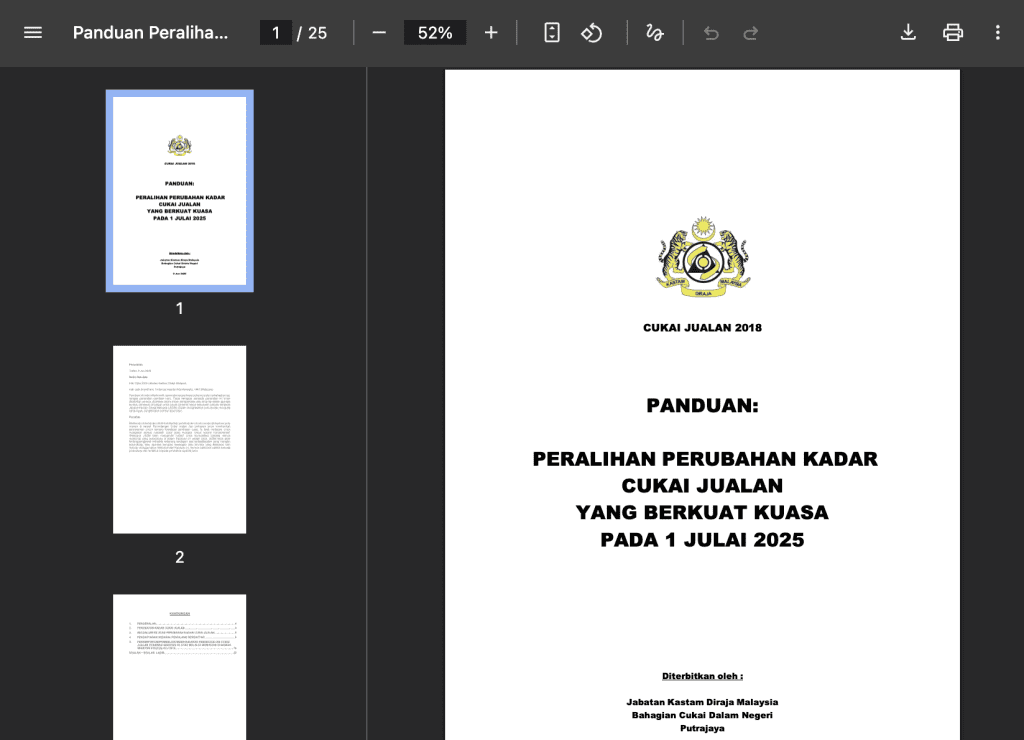Image resolution: width=1024 pixels, height=740 pixels.
Task: Click Jabatan Kastam Diraja Malaysia text
Action: click(702, 702)
